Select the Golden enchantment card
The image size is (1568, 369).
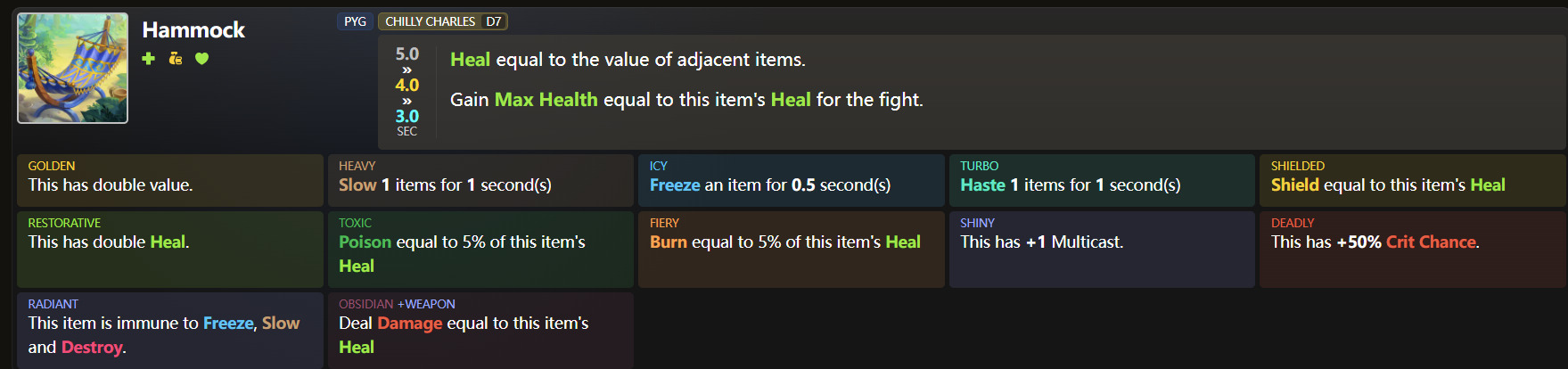[x=169, y=179]
